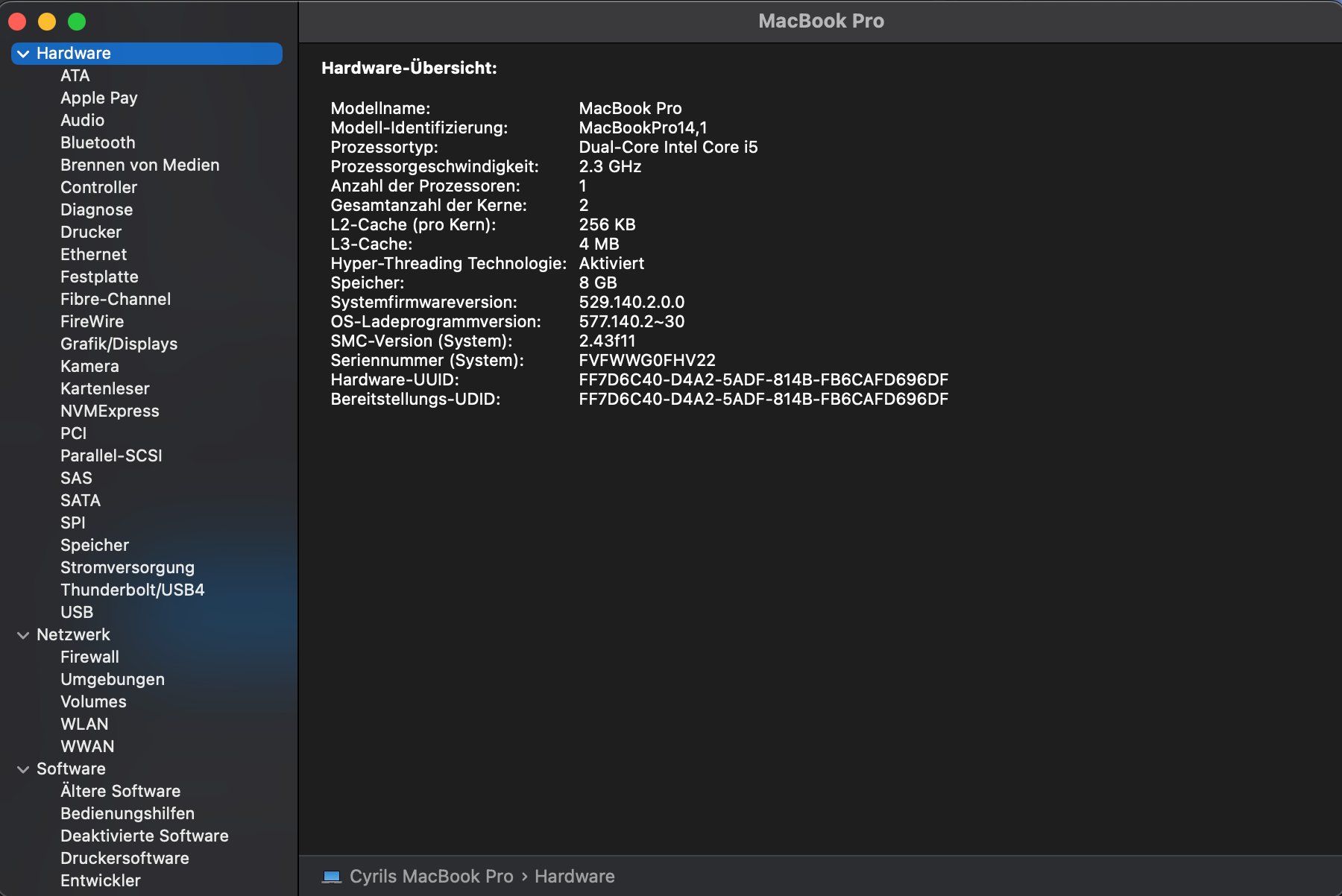
Task: Click the yellow minimize window button
Action: (x=47, y=22)
